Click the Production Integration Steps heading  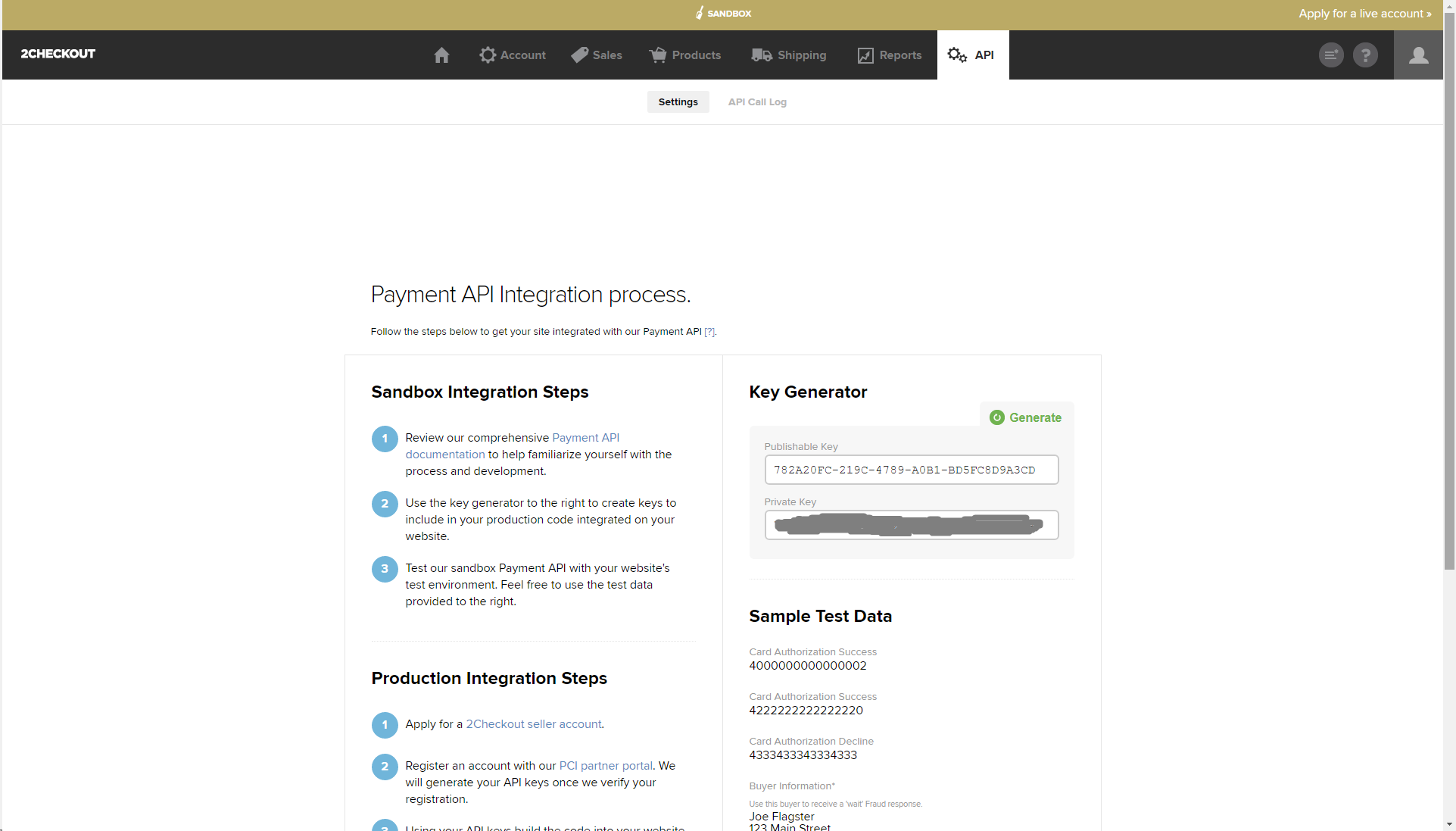click(489, 678)
